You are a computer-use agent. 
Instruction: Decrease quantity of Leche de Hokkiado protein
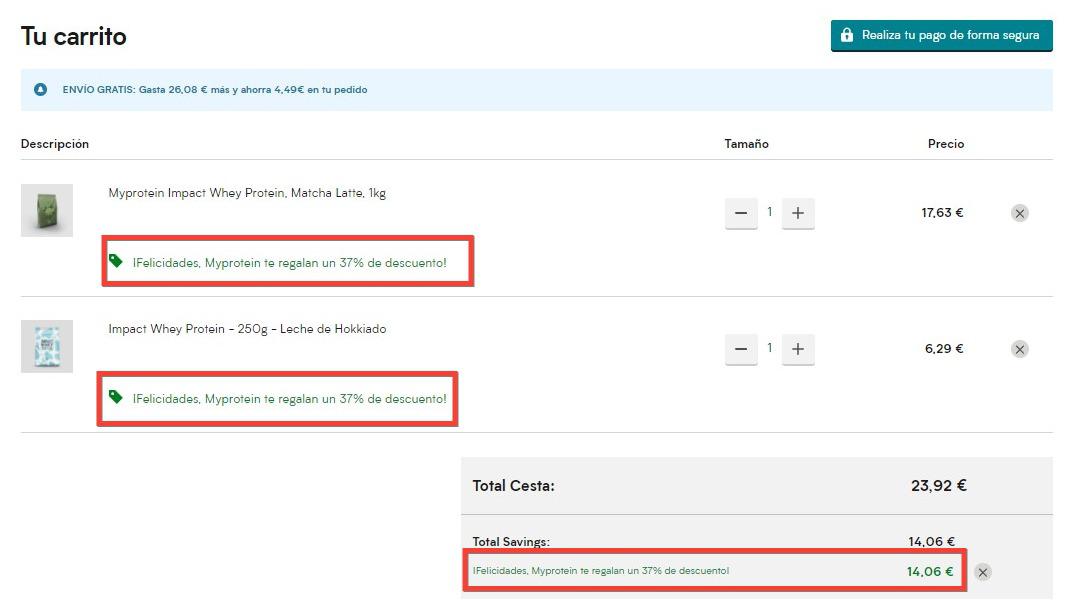coord(741,349)
